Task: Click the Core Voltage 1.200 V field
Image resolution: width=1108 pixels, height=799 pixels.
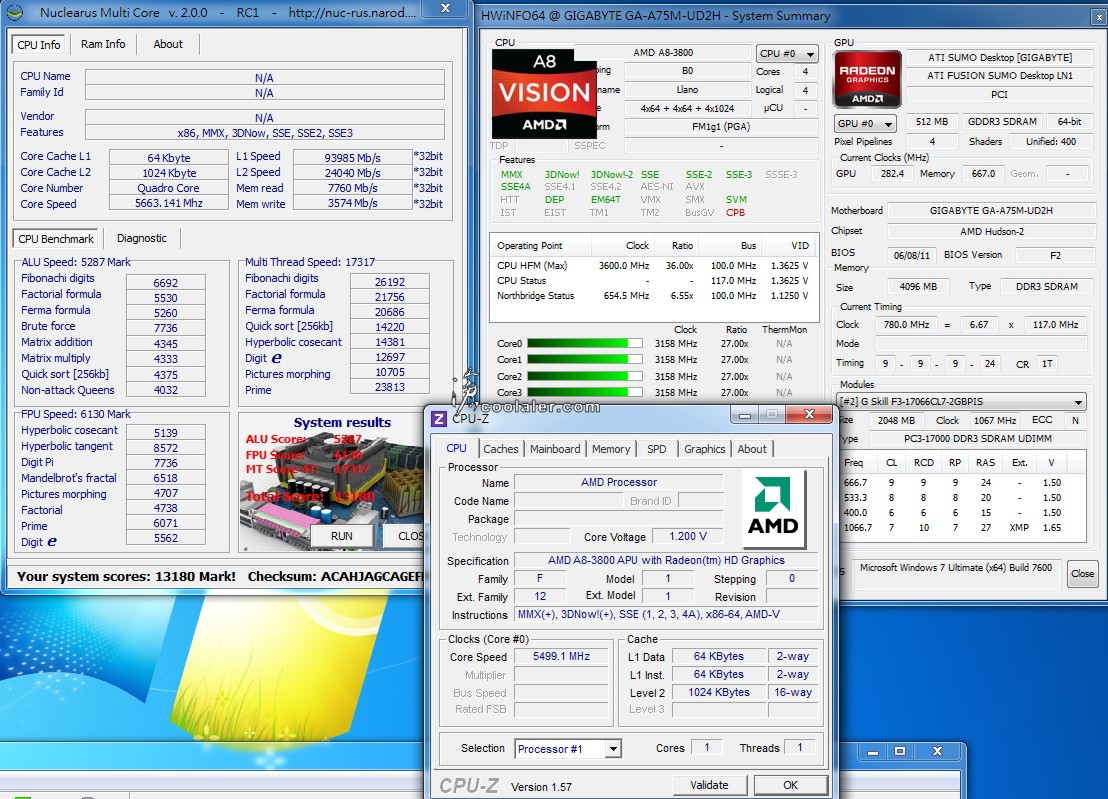Action: (x=688, y=536)
